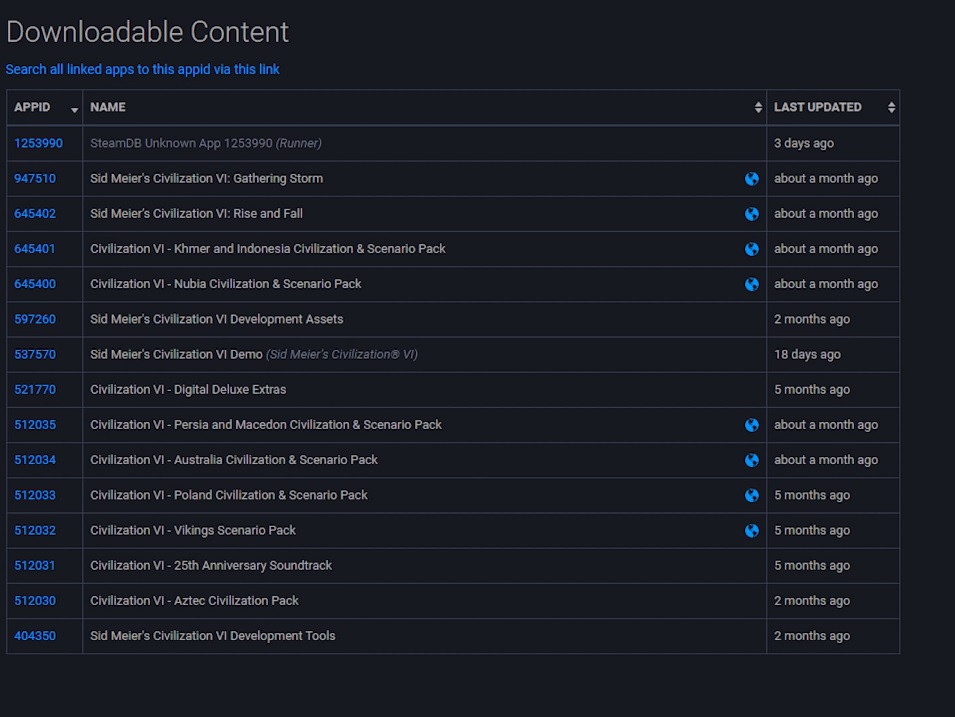Open appid 1253990 link
The image size is (955, 717).
pyautogui.click(x=38, y=143)
